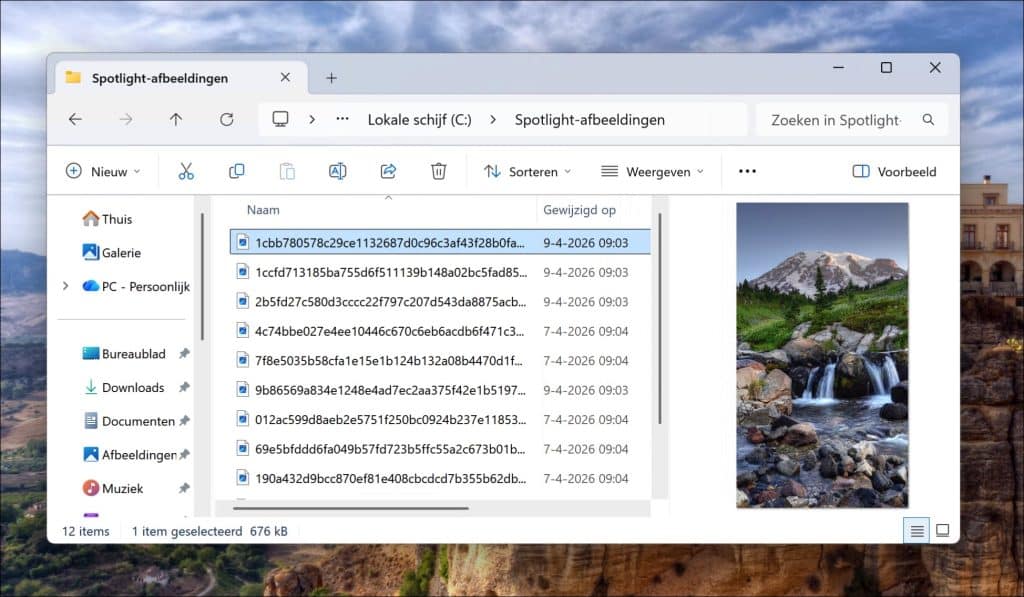
Task: Open the 'Zie meer' ellipsis menu
Action: pyautogui.click(x=746, y=171)
